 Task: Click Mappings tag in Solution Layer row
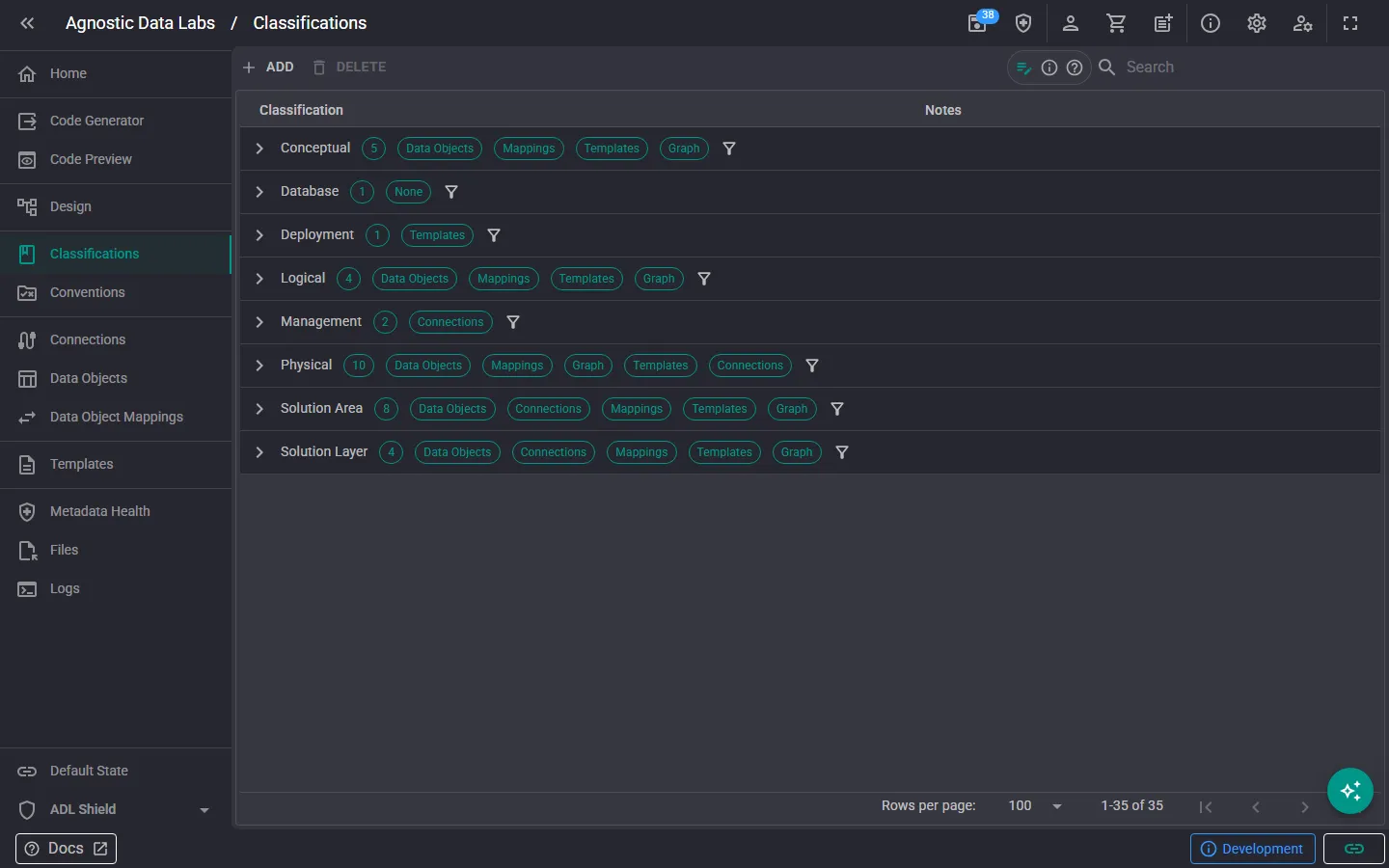pos(641,452)
